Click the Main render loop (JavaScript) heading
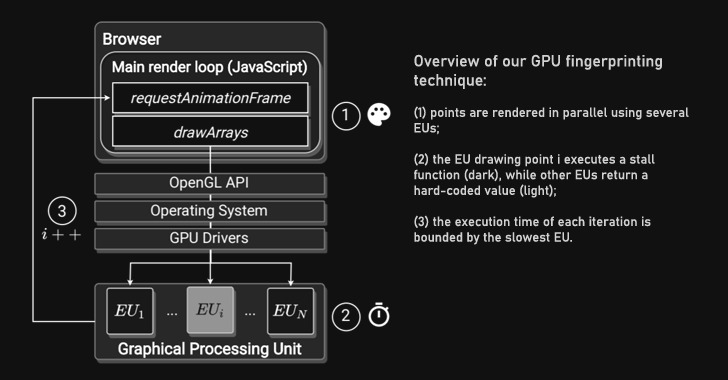Viewport: 728px width, 380px height. tap(209, 67)
